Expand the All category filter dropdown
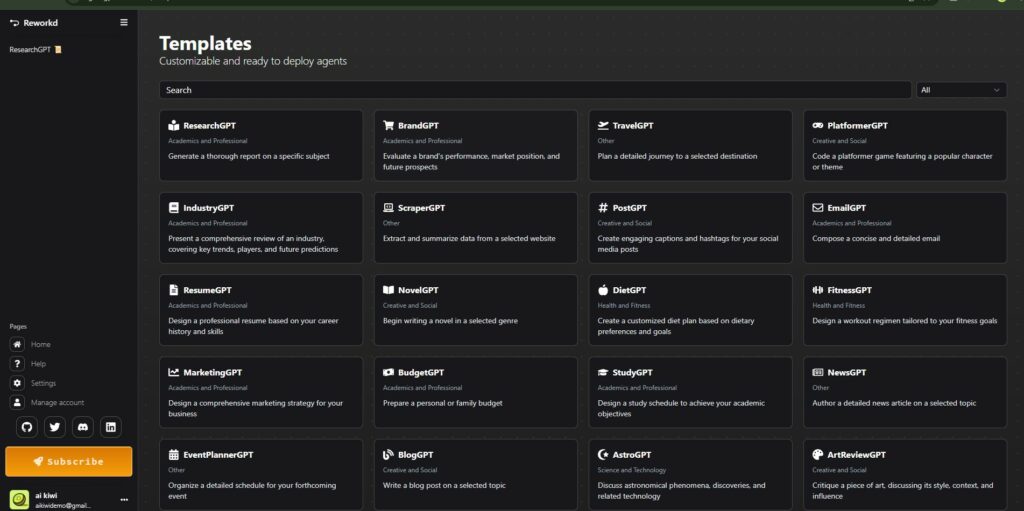Image resolution: width=1024 pixels, height=511 pixels. pyautogui.click(x=961, y=90)
